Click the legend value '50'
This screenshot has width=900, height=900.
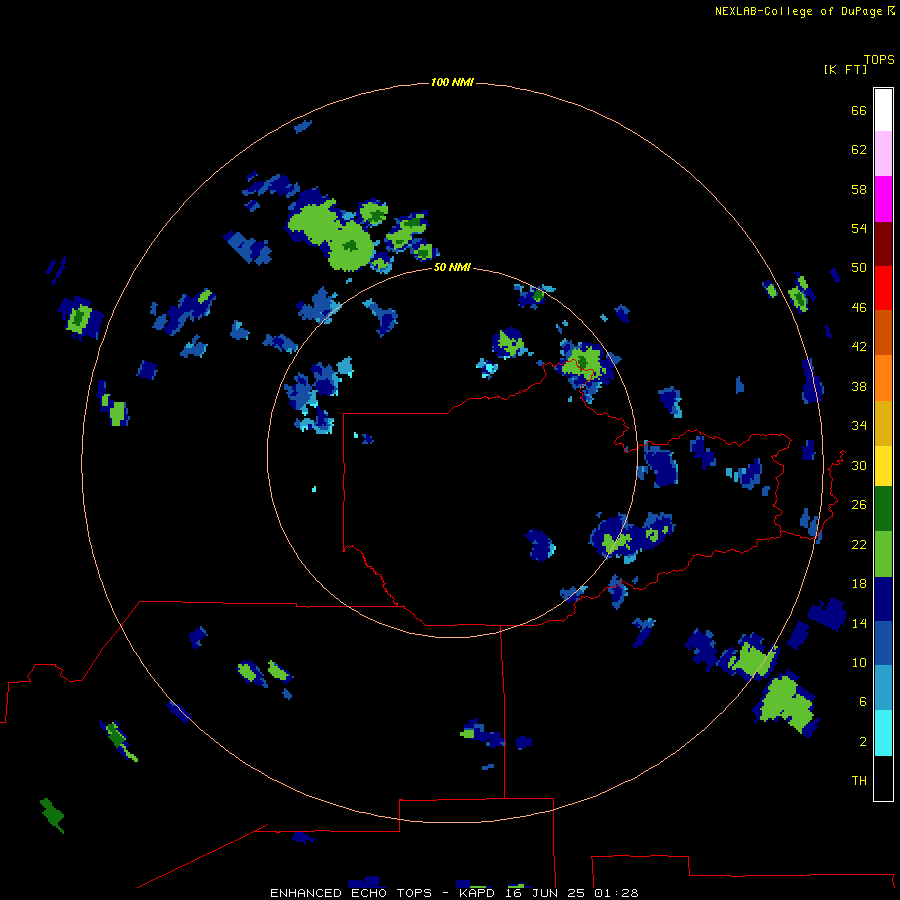point(859,268)
